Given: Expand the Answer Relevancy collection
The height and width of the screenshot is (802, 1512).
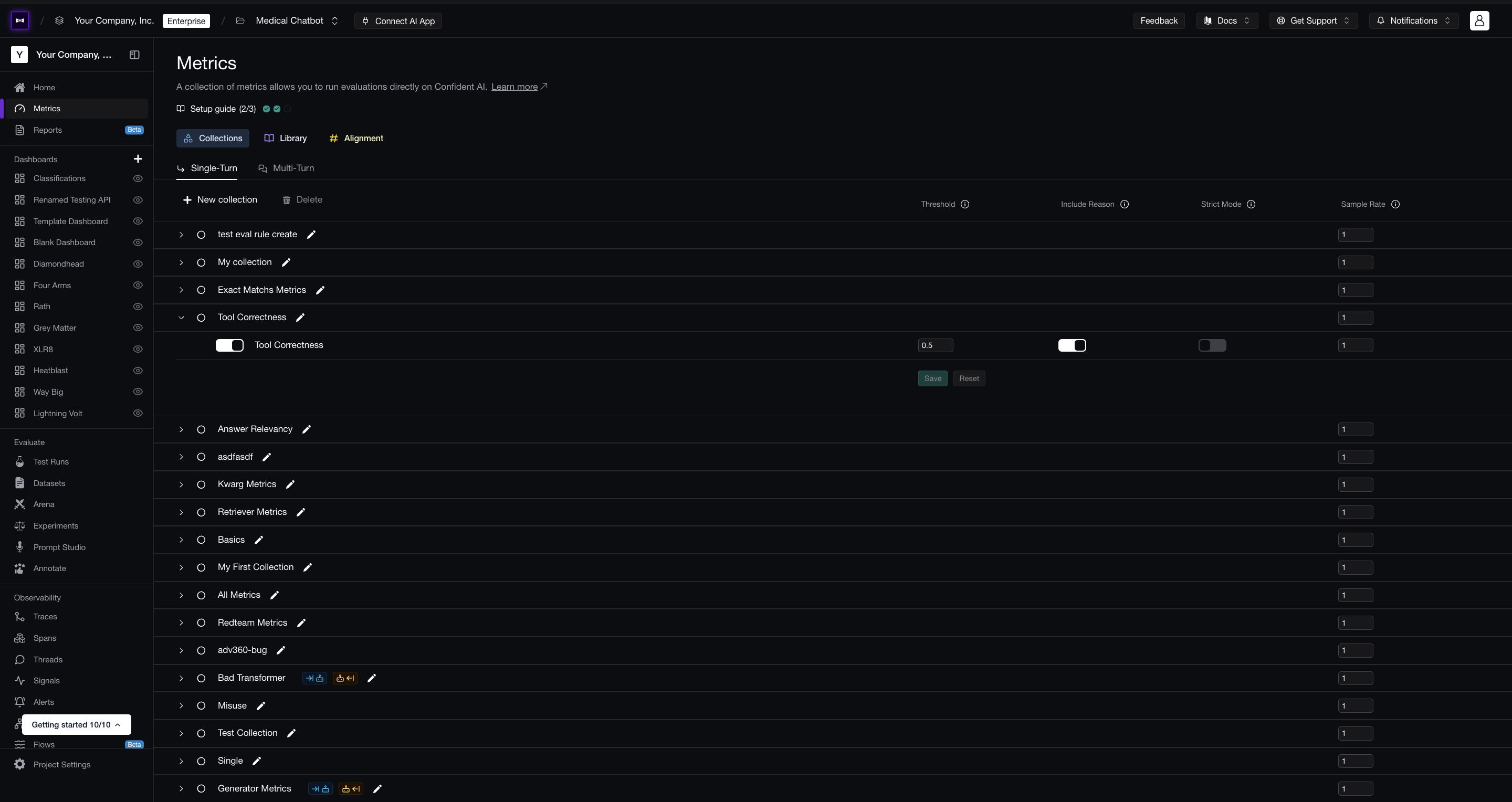Looking at the screenshot, I should (x=181, y=429).
